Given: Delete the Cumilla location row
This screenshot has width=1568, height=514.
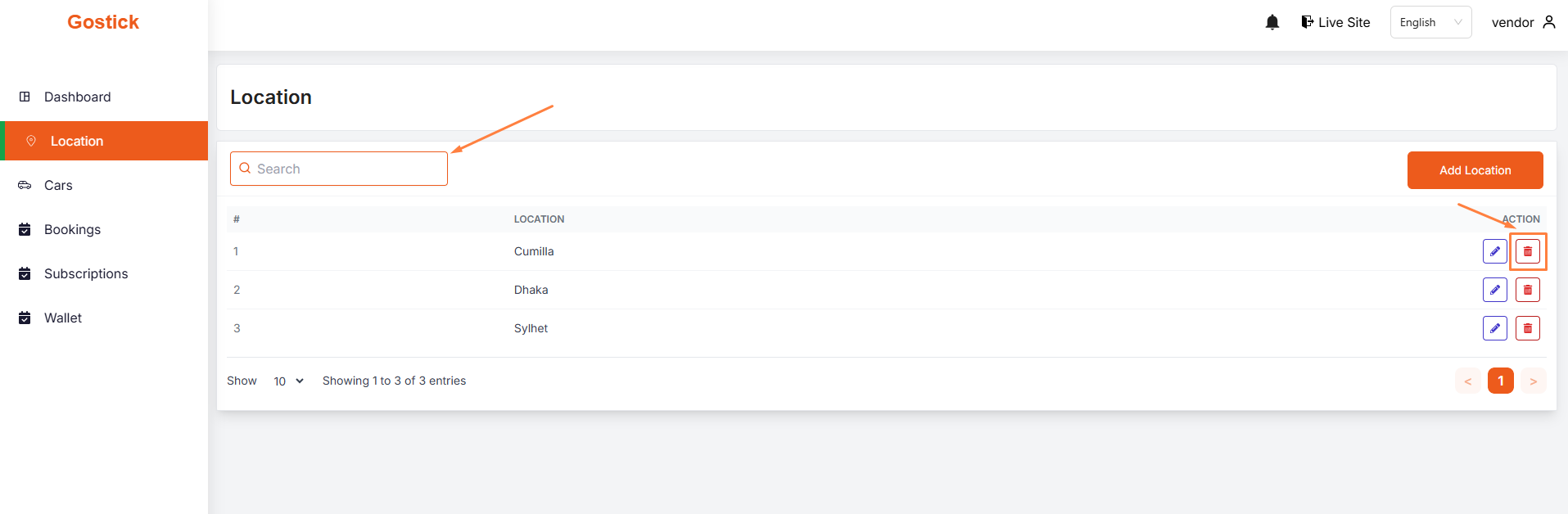Looking at the screenshot, I should point(1527,251).
